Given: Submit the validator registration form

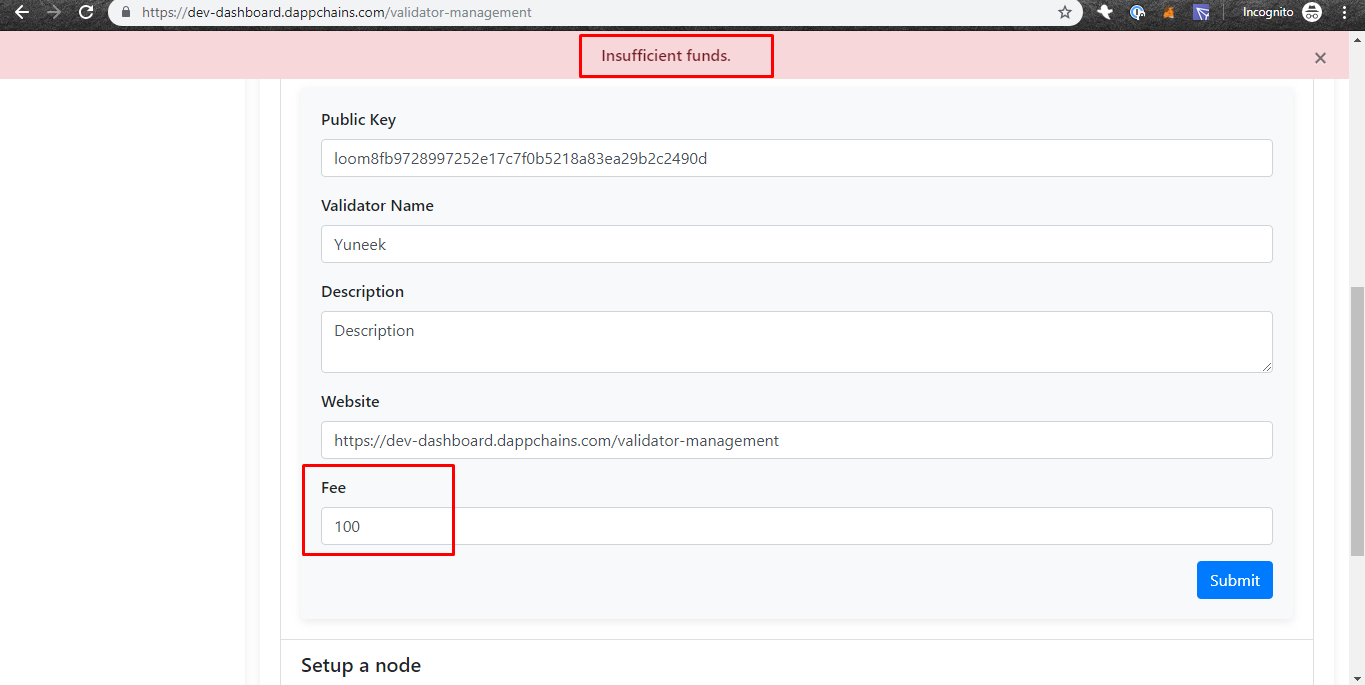Looking at the screenshot, I should (1234, 580).
